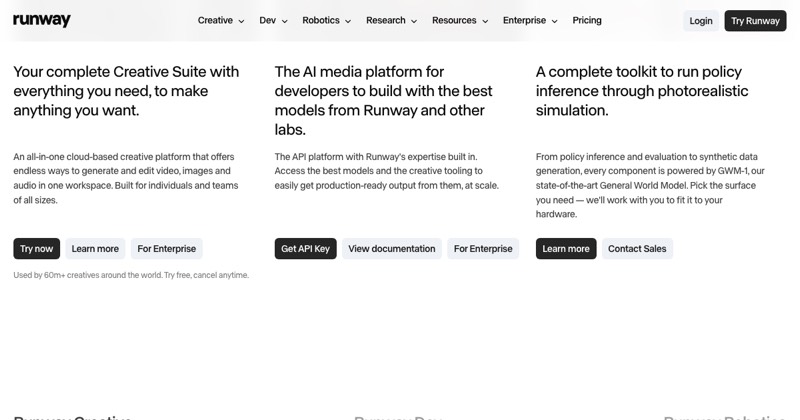Click the Runway Creative heading at bottom
Viewport: 800px width, 420px height.
[x=72, y=417]
